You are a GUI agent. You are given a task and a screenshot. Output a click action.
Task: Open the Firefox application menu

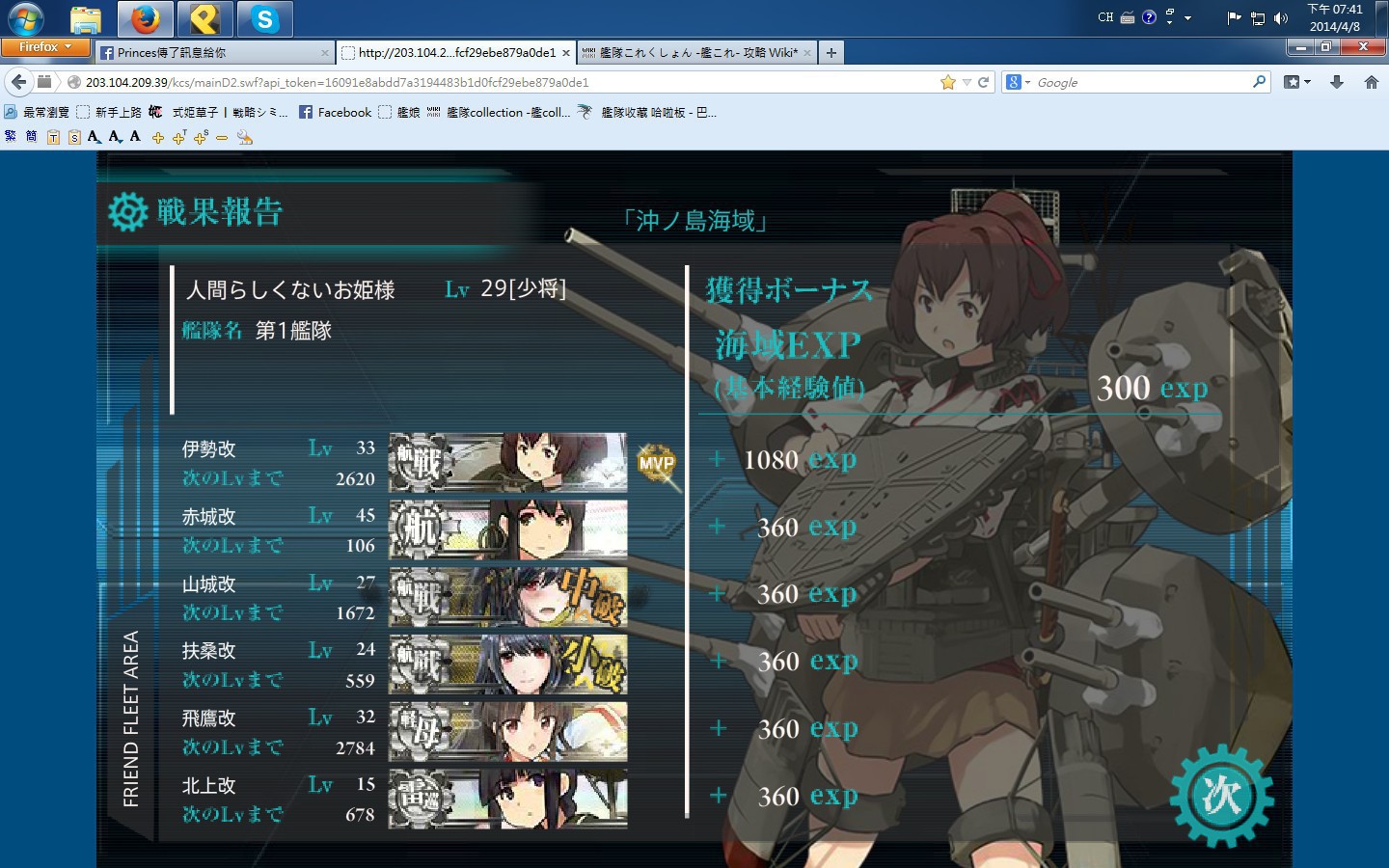tap(45, 47)
